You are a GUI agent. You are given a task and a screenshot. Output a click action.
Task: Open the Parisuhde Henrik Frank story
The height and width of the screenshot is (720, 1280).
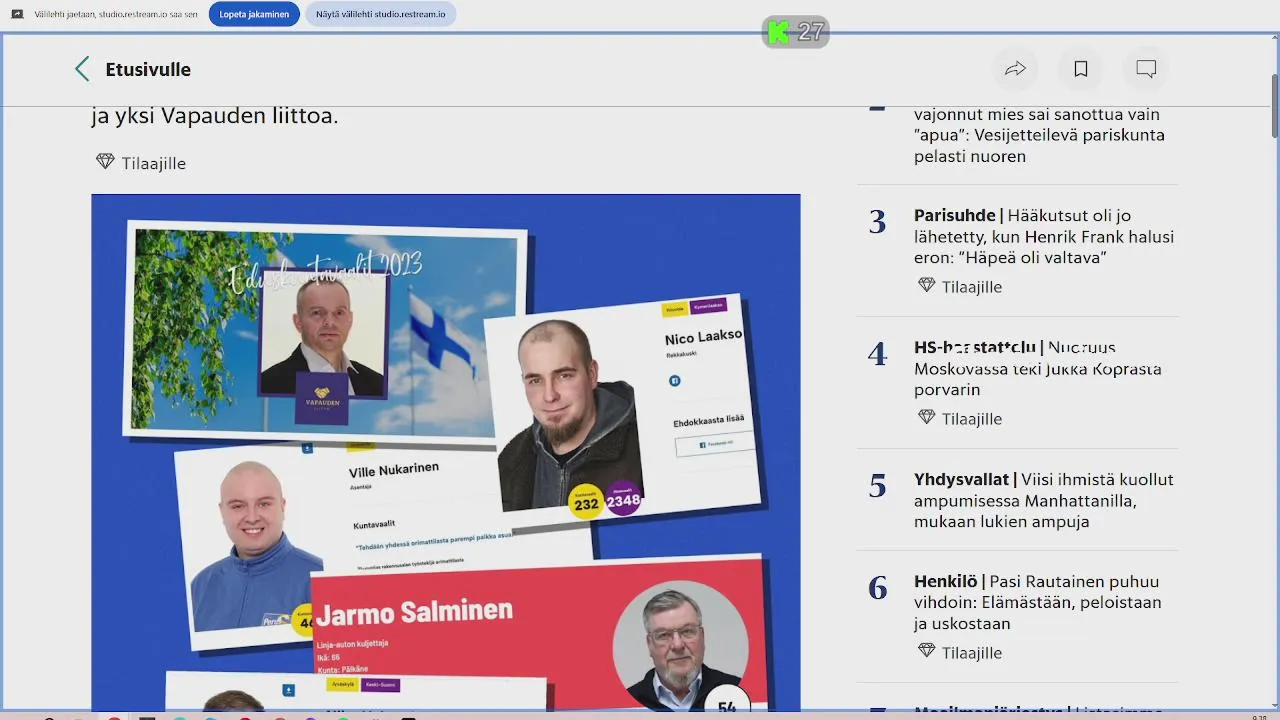pos(1044,236)
